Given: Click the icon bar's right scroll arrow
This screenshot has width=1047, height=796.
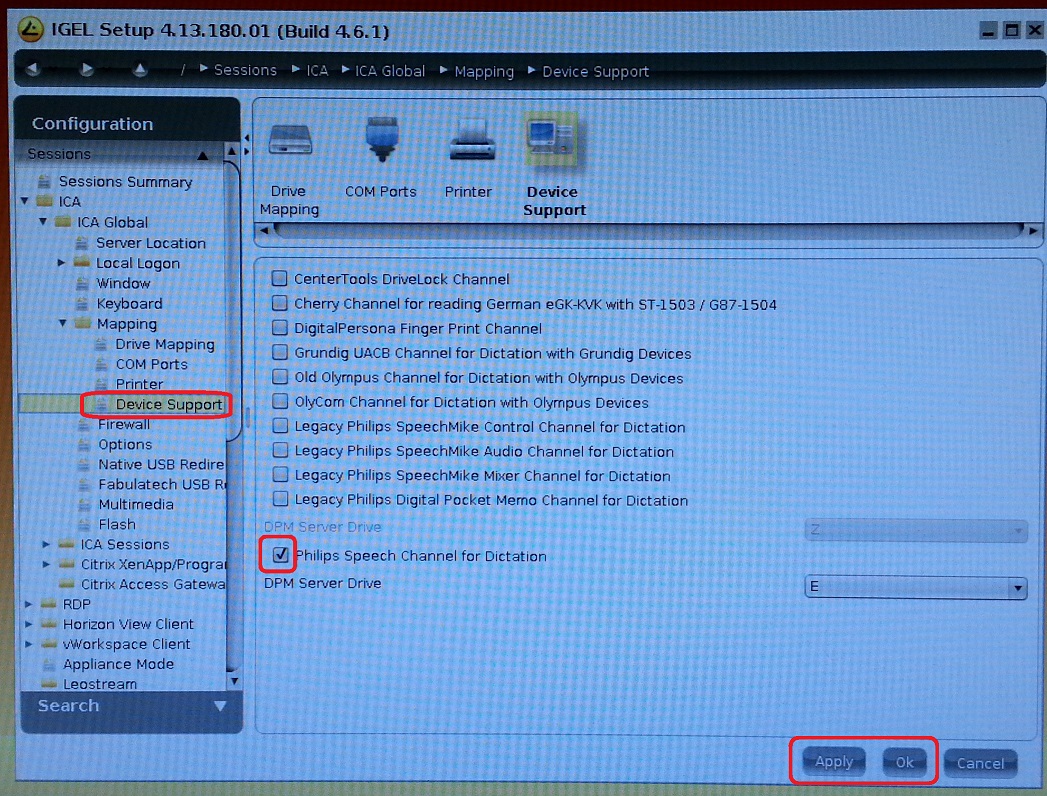Looking at the screenshot, I should pos(1033,231).
